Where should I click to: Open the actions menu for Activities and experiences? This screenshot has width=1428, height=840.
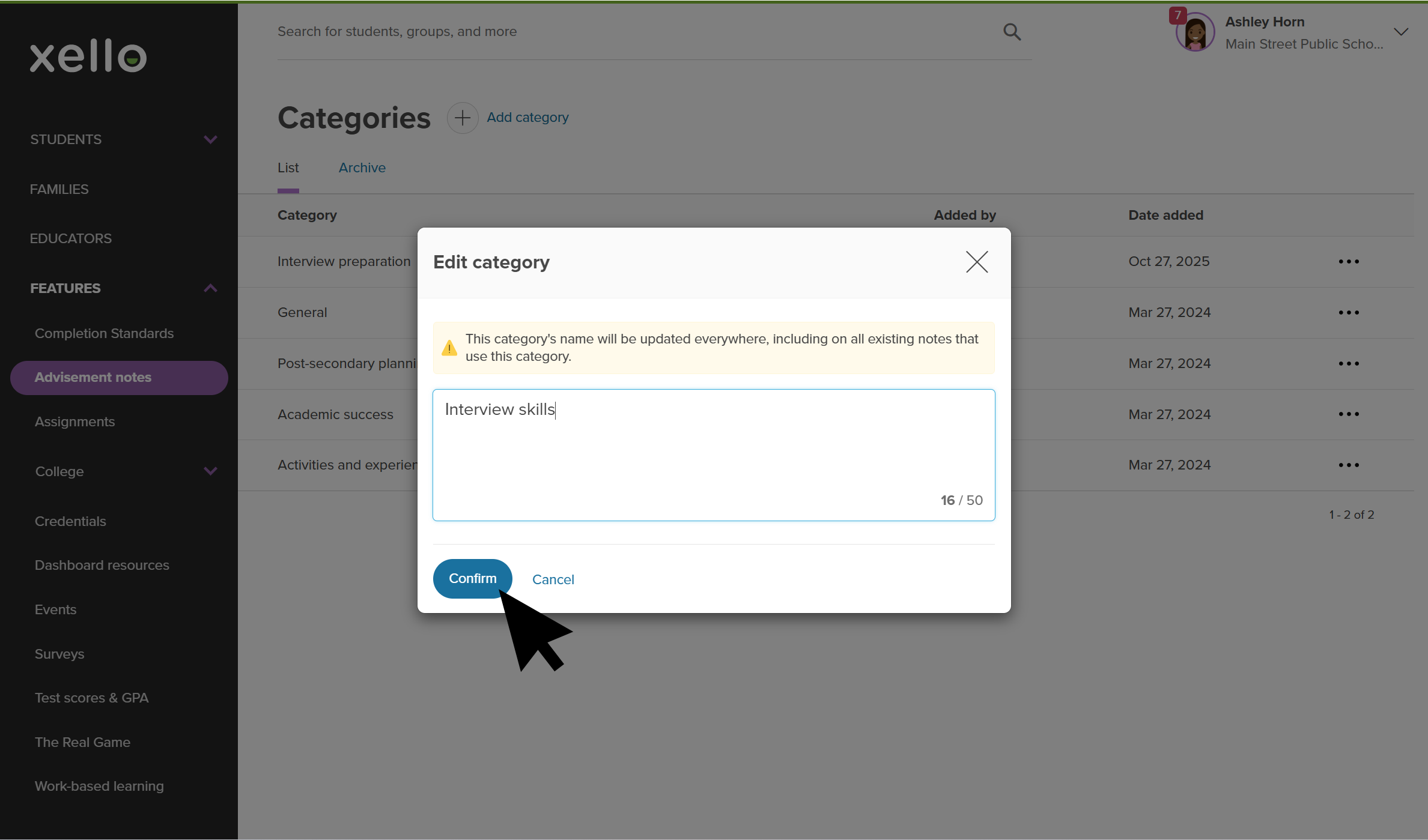click(1348, 465)
